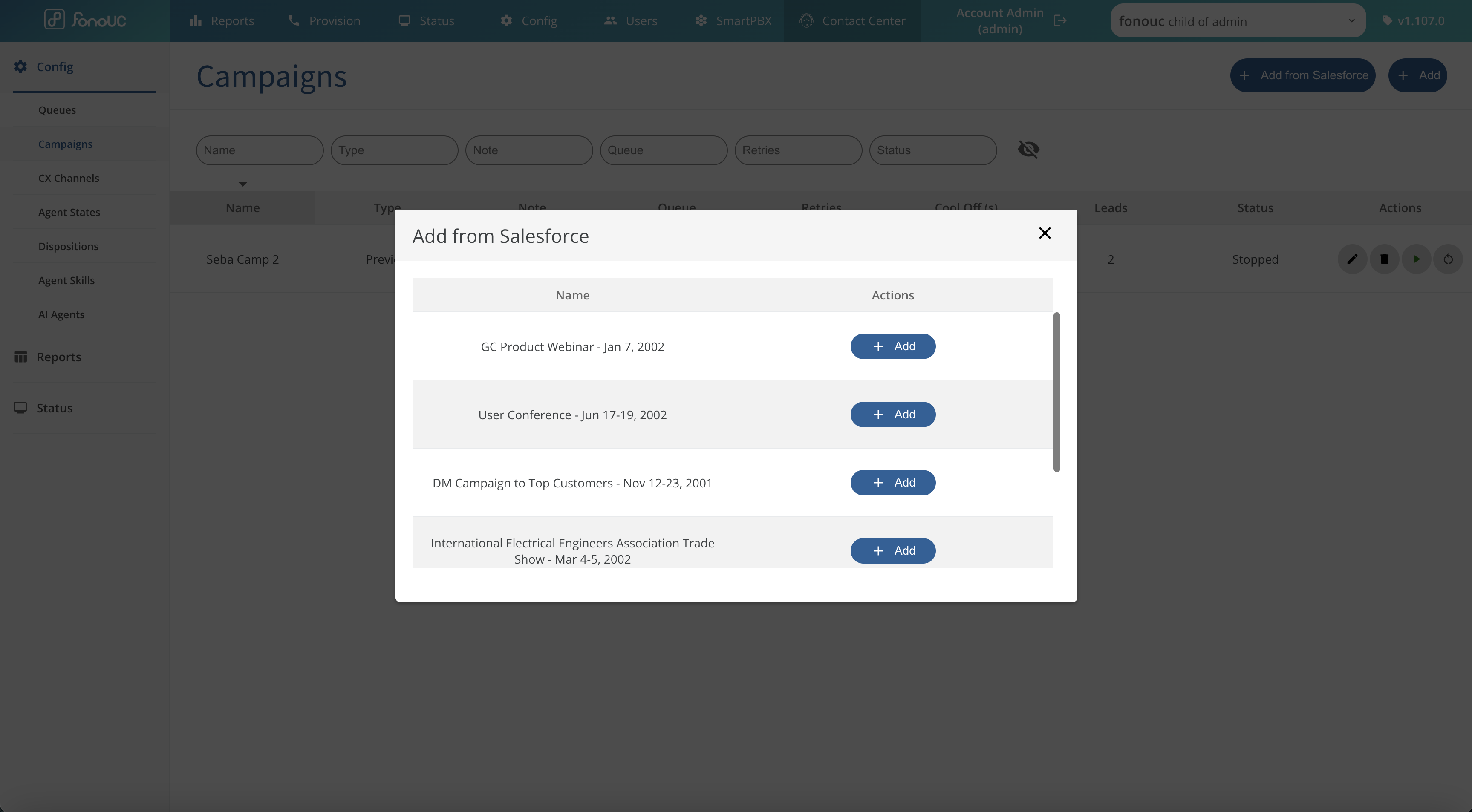
Task: Focus the Retries filter field
Action: [798, 150]
